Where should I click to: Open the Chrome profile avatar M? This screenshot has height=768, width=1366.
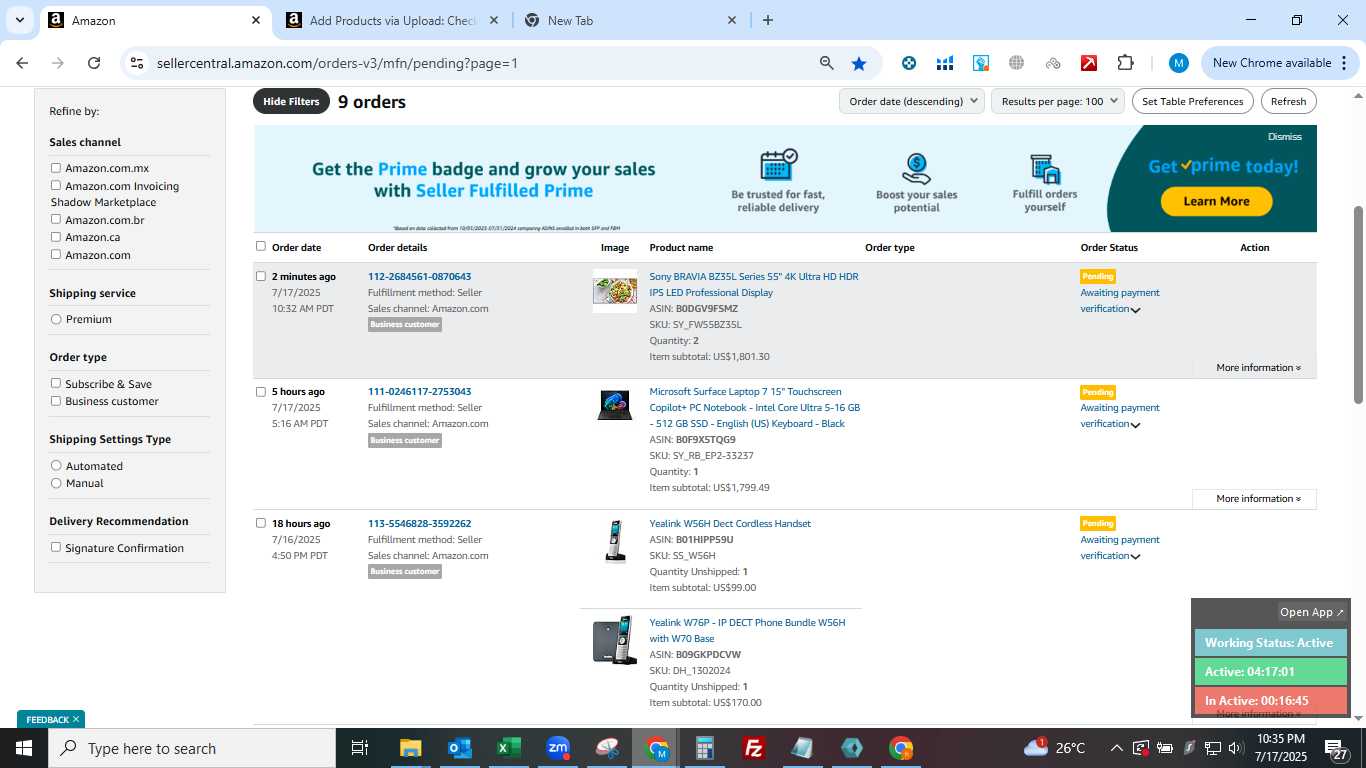(x=1179, y=63)
